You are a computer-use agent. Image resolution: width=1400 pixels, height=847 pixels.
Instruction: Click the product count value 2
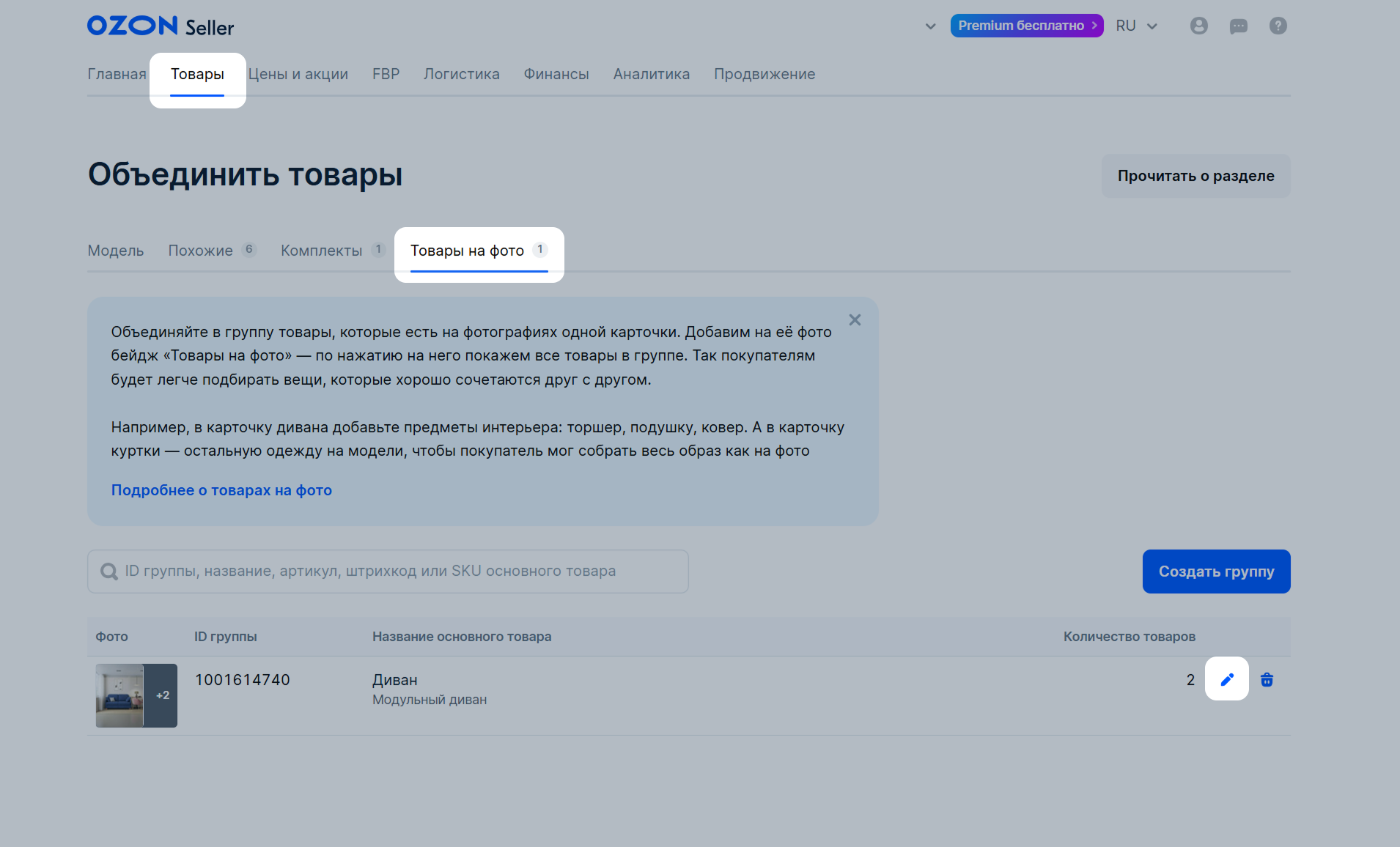(x=1190, y=680)
